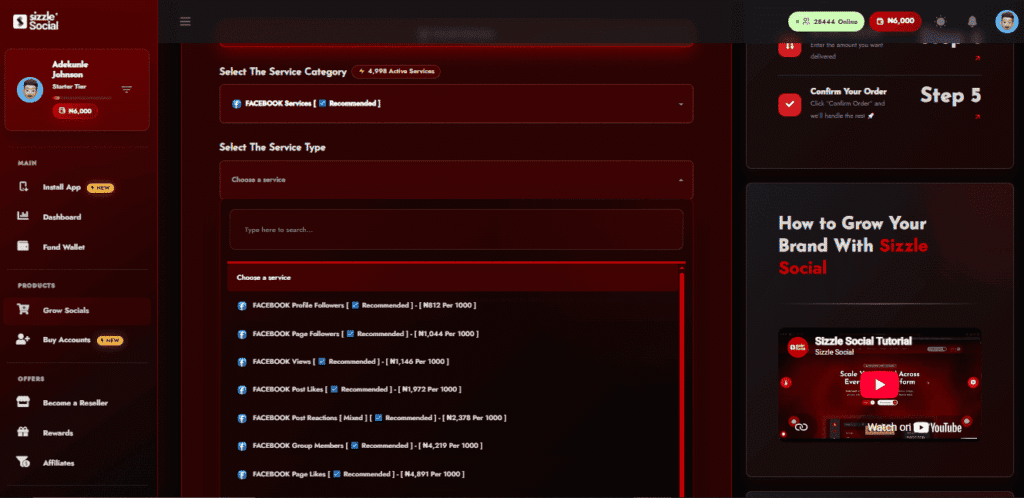Open Install App in sidebar
This screenshot has height=498, width=1024.
point(61,187)
